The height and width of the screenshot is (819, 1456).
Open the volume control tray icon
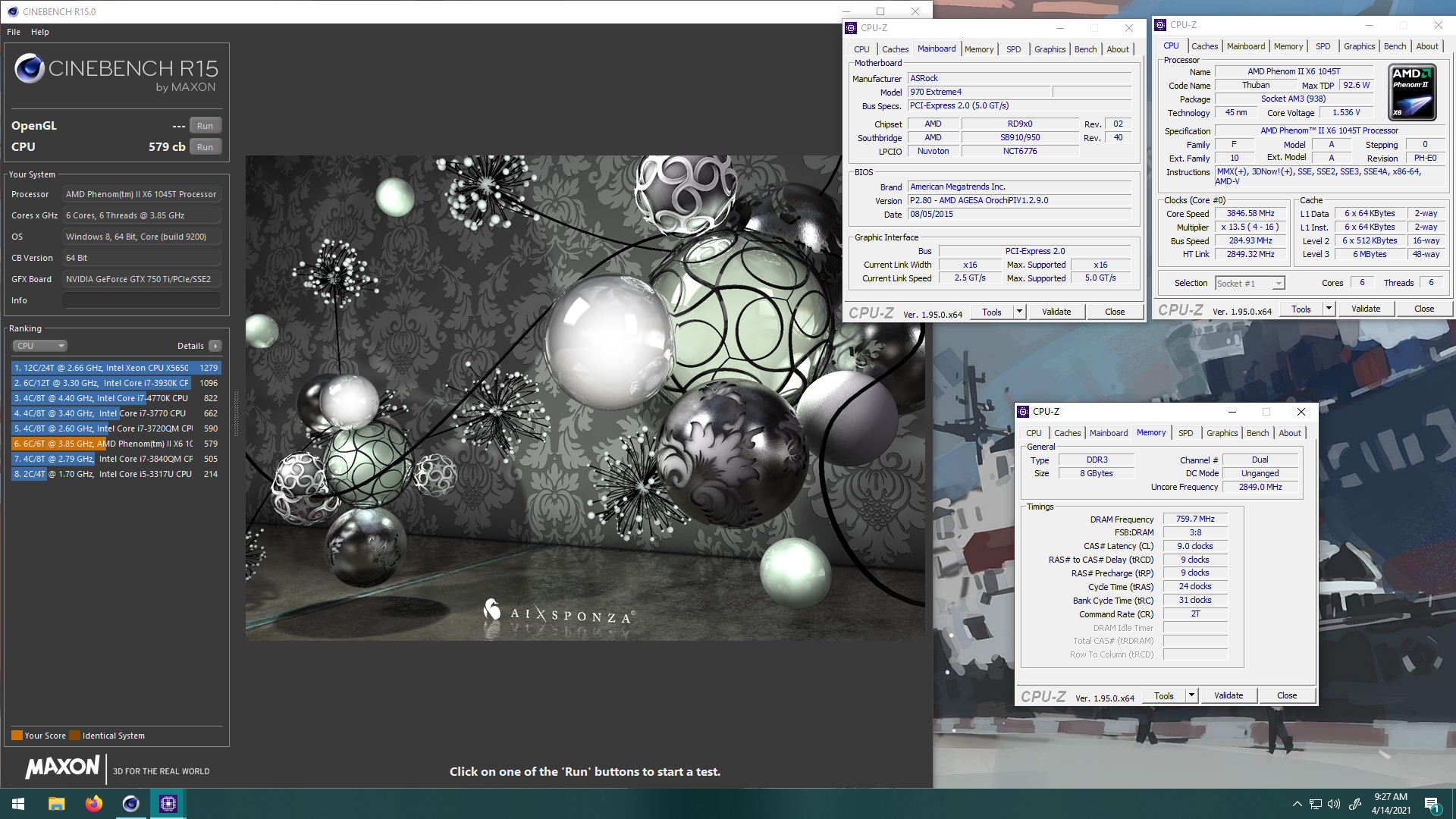(1335, 804)
